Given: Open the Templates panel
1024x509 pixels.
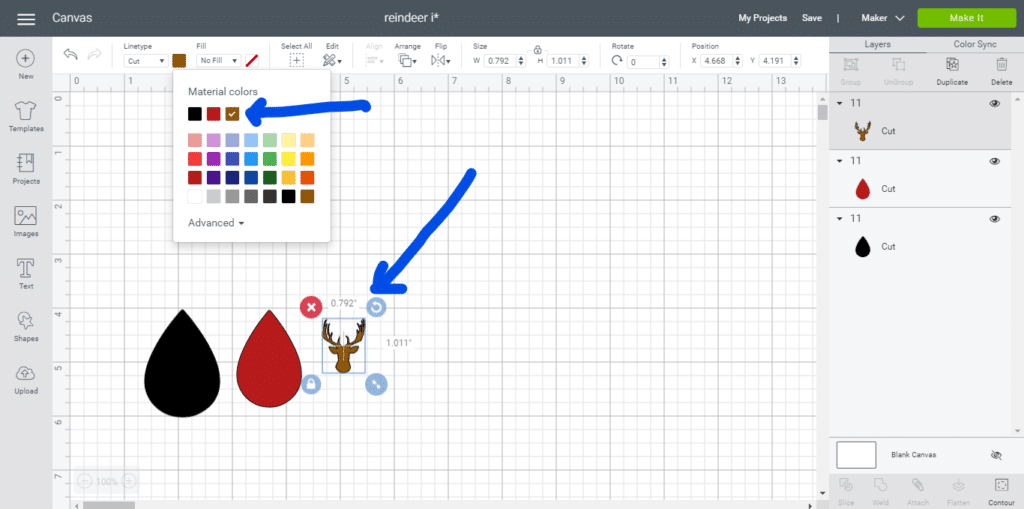Looking at the screenshot, I should click(x=25, y=110).
